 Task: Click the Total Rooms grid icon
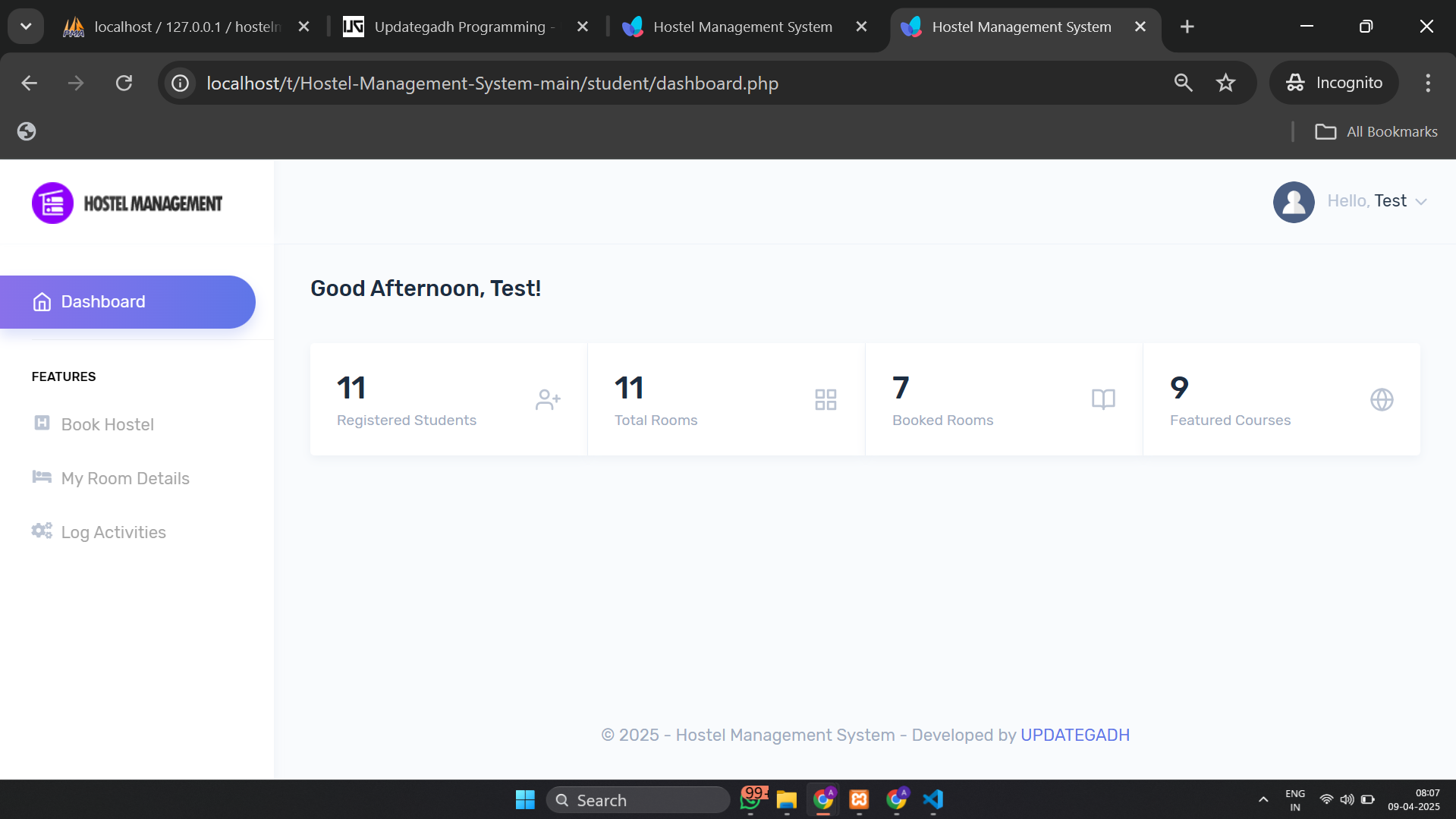tap(825, 399)
